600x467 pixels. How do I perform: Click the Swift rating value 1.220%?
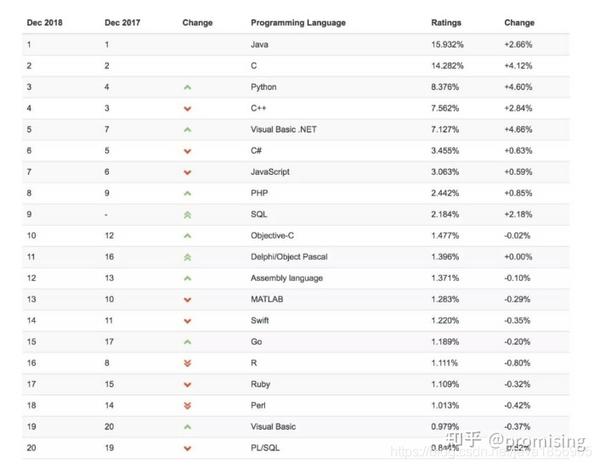[445, 320]
